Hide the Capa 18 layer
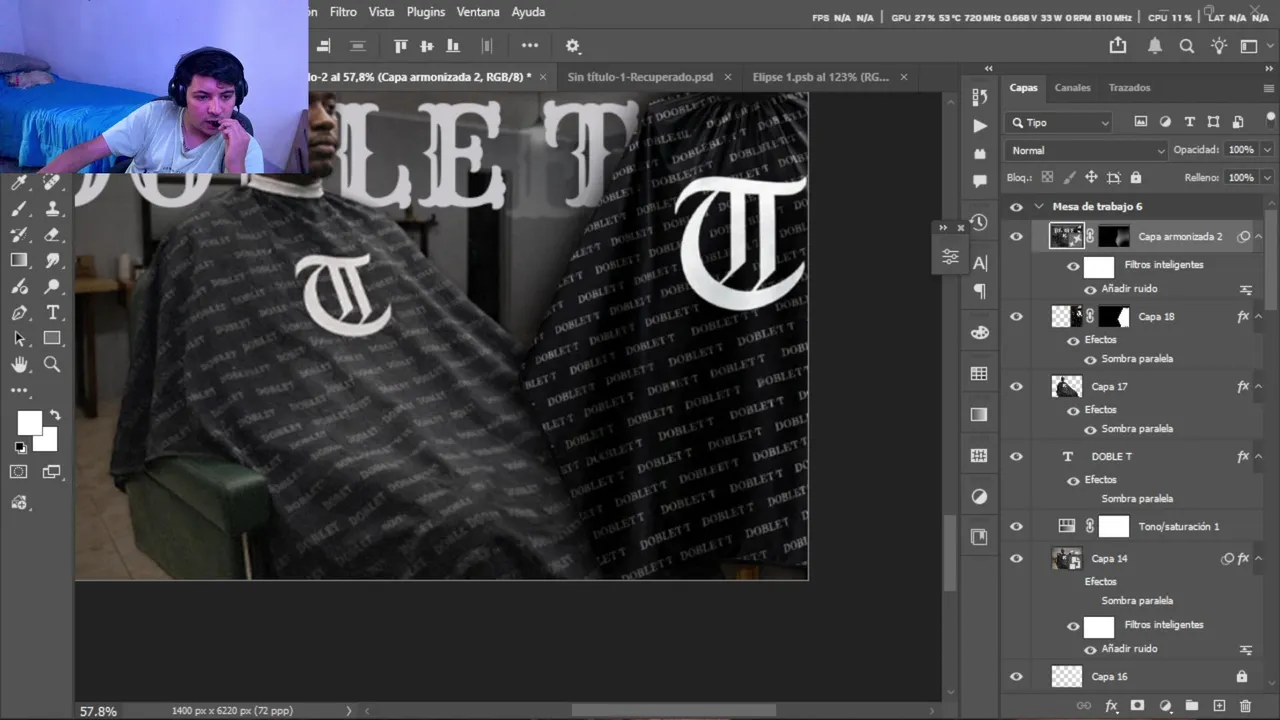Image resolution: width=1280 pixels, height=720 pixels. [1017, 317]
